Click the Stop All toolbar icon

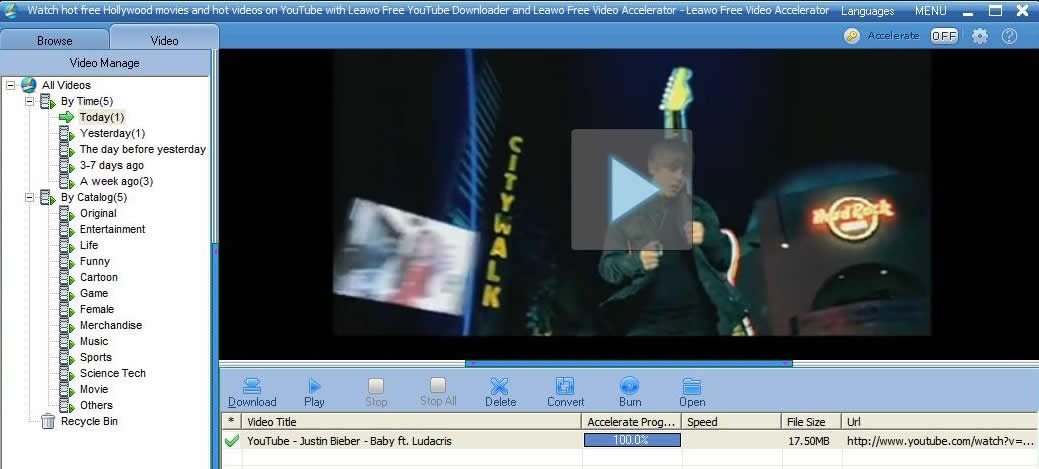(438, 386)
